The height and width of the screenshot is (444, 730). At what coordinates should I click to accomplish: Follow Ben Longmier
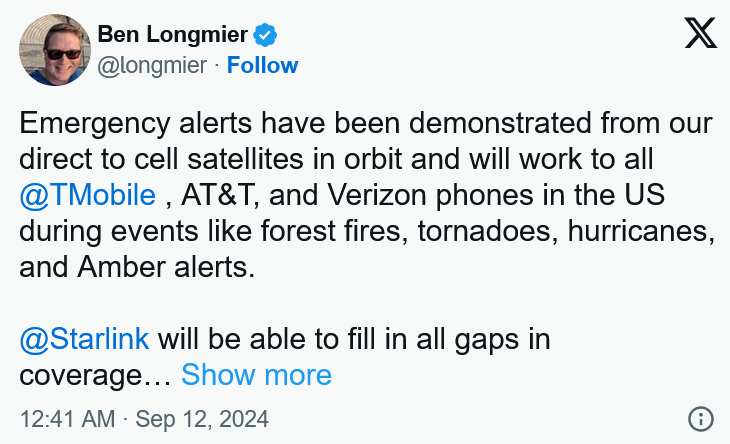(x=263, y=65)
